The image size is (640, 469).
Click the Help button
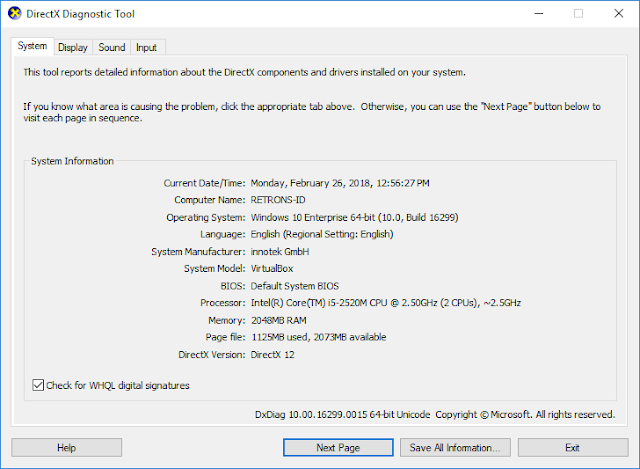pos(67,447)
